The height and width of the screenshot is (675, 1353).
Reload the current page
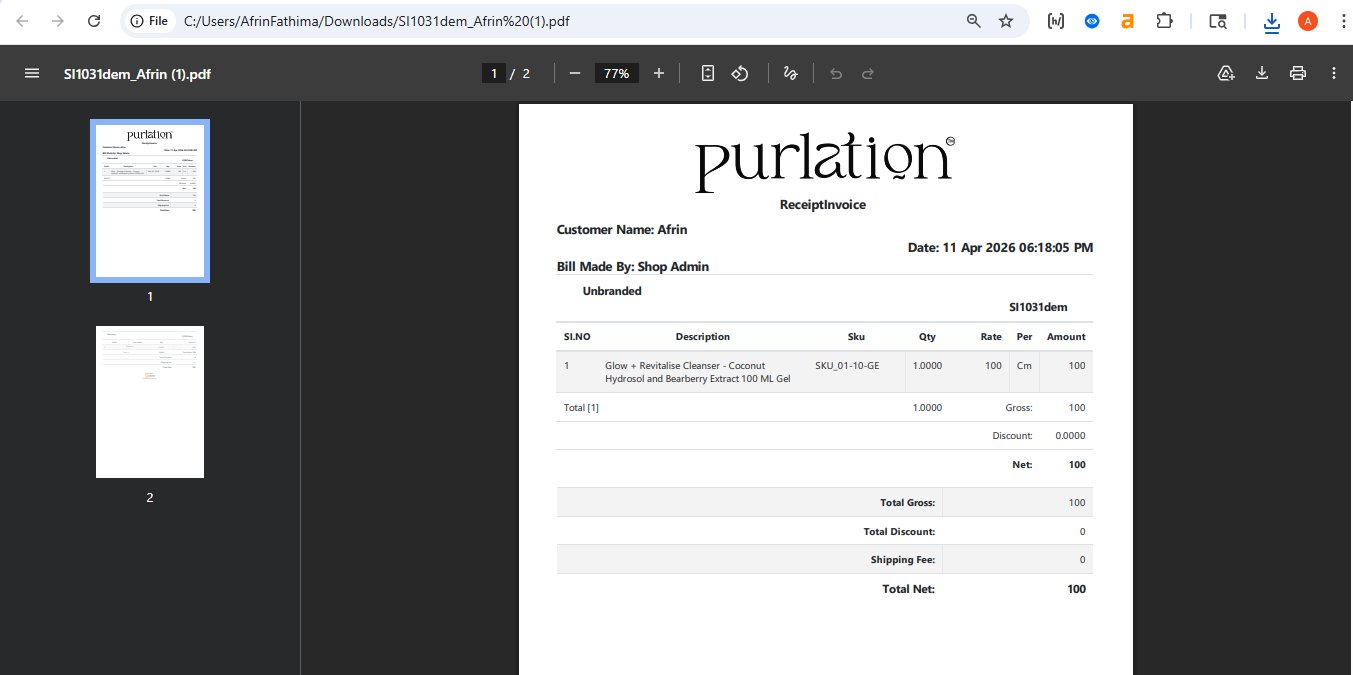93,20
